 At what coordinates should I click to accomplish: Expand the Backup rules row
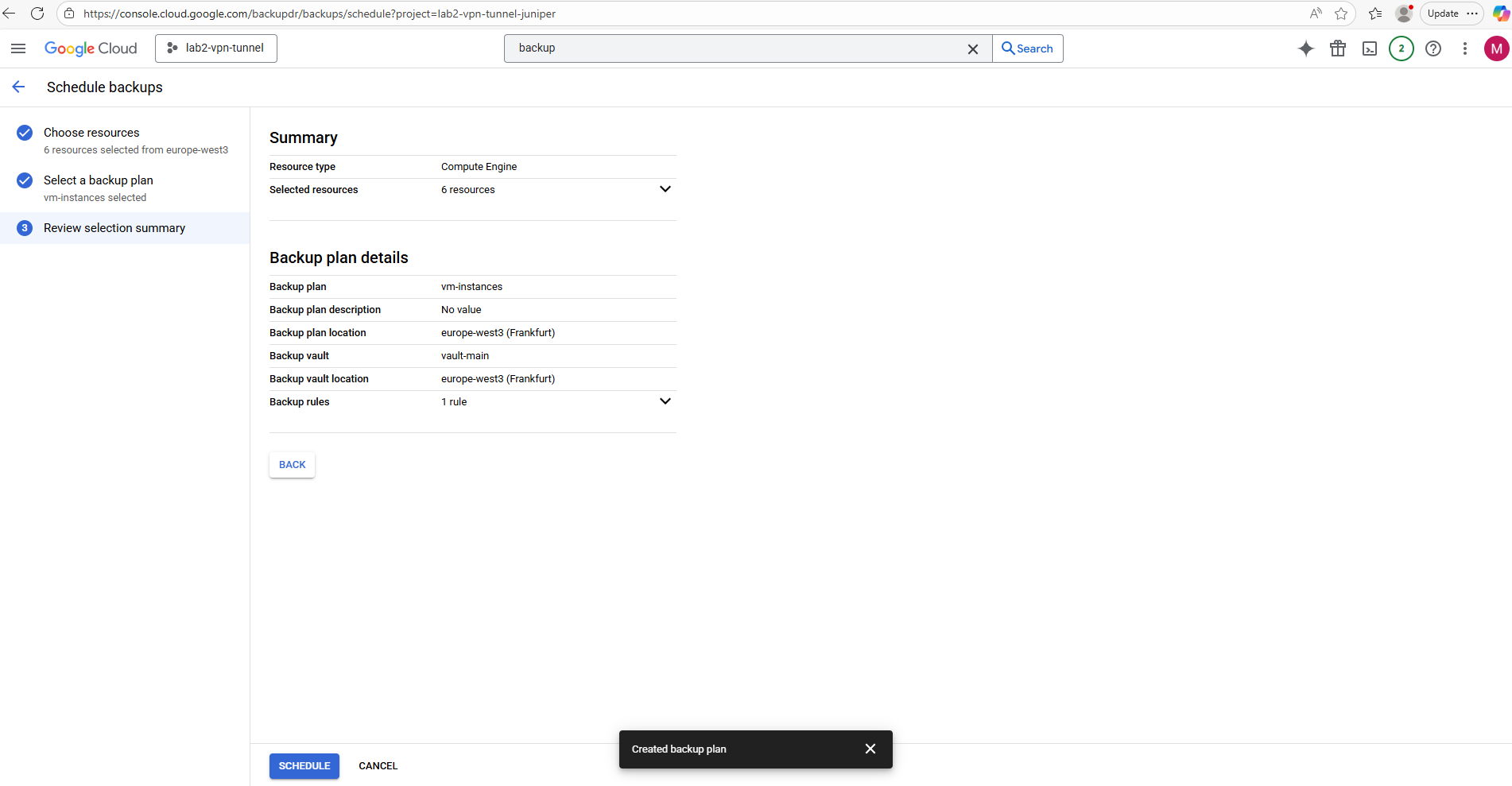click(x=665, y=401)
